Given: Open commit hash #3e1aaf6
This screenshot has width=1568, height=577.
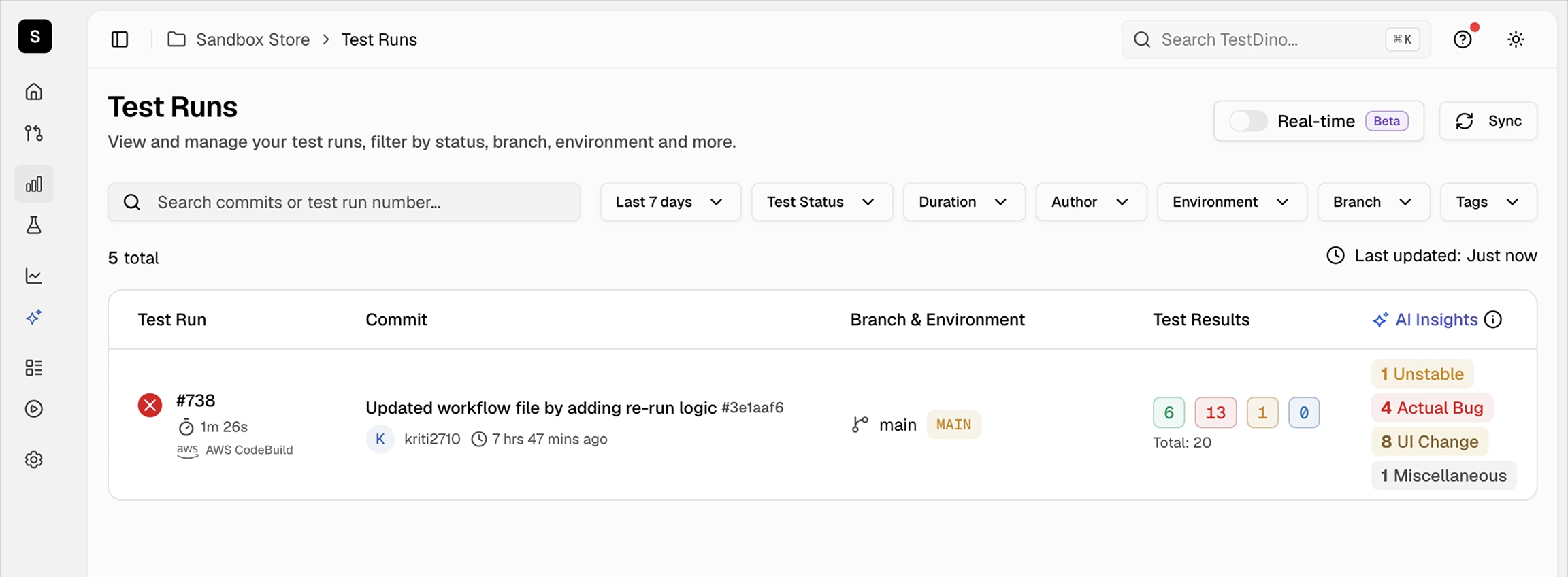Looking at the screenshot, I should pyautogui.click(x=753, y=408).
